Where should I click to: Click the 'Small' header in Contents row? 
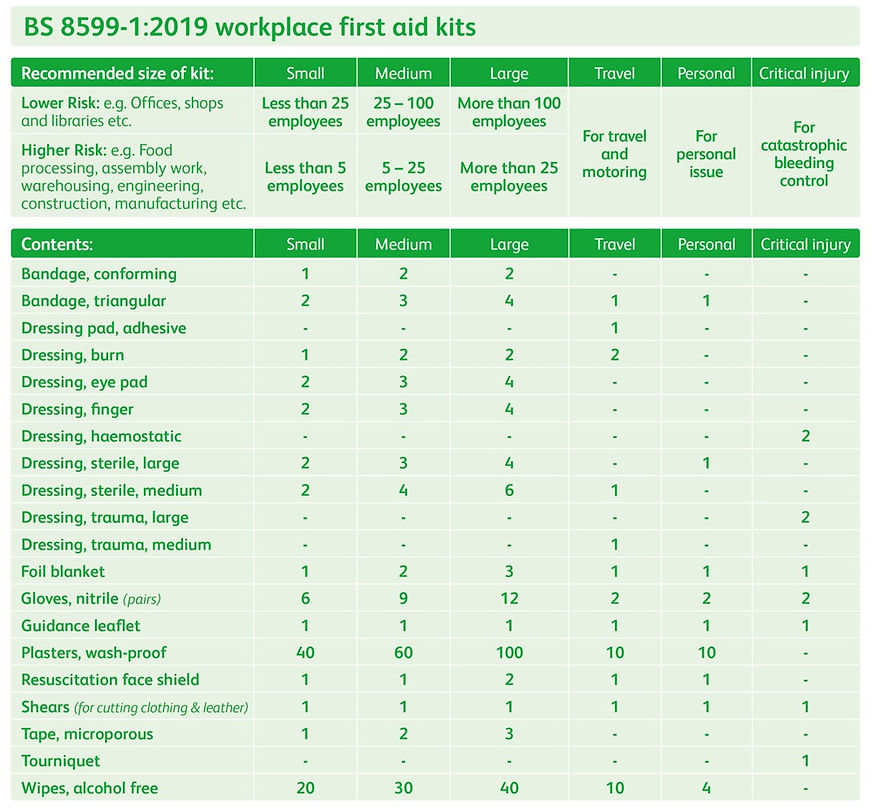(305, 244)
